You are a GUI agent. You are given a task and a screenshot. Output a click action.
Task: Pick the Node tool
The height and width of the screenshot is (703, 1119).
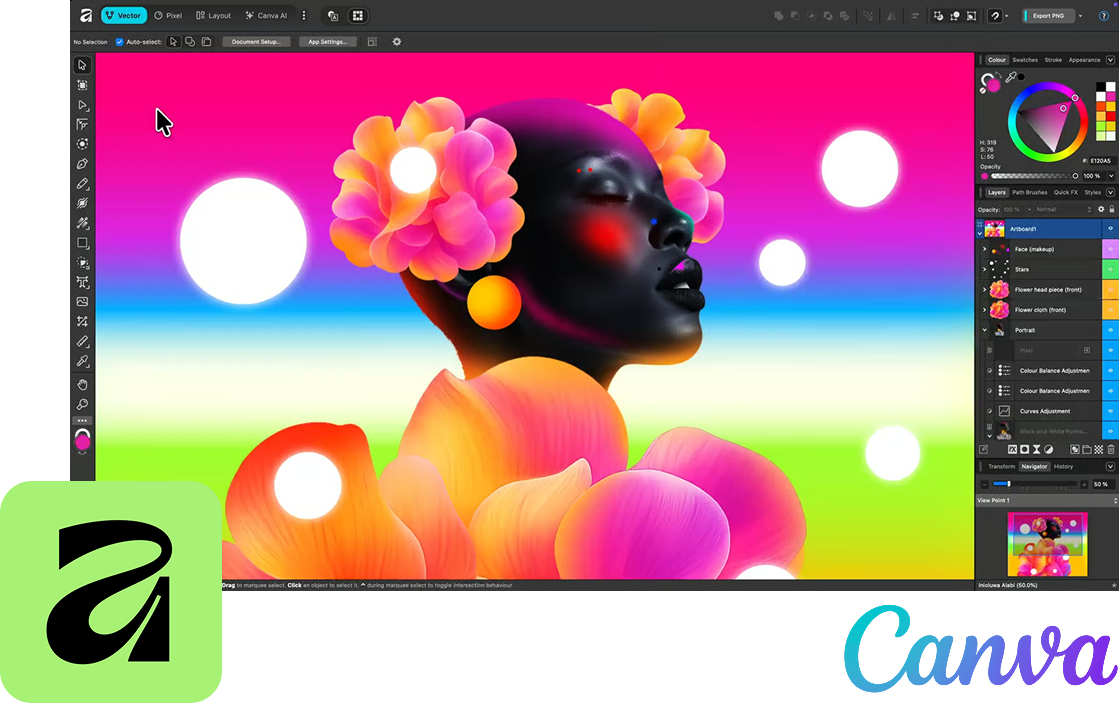pos(82,105)
